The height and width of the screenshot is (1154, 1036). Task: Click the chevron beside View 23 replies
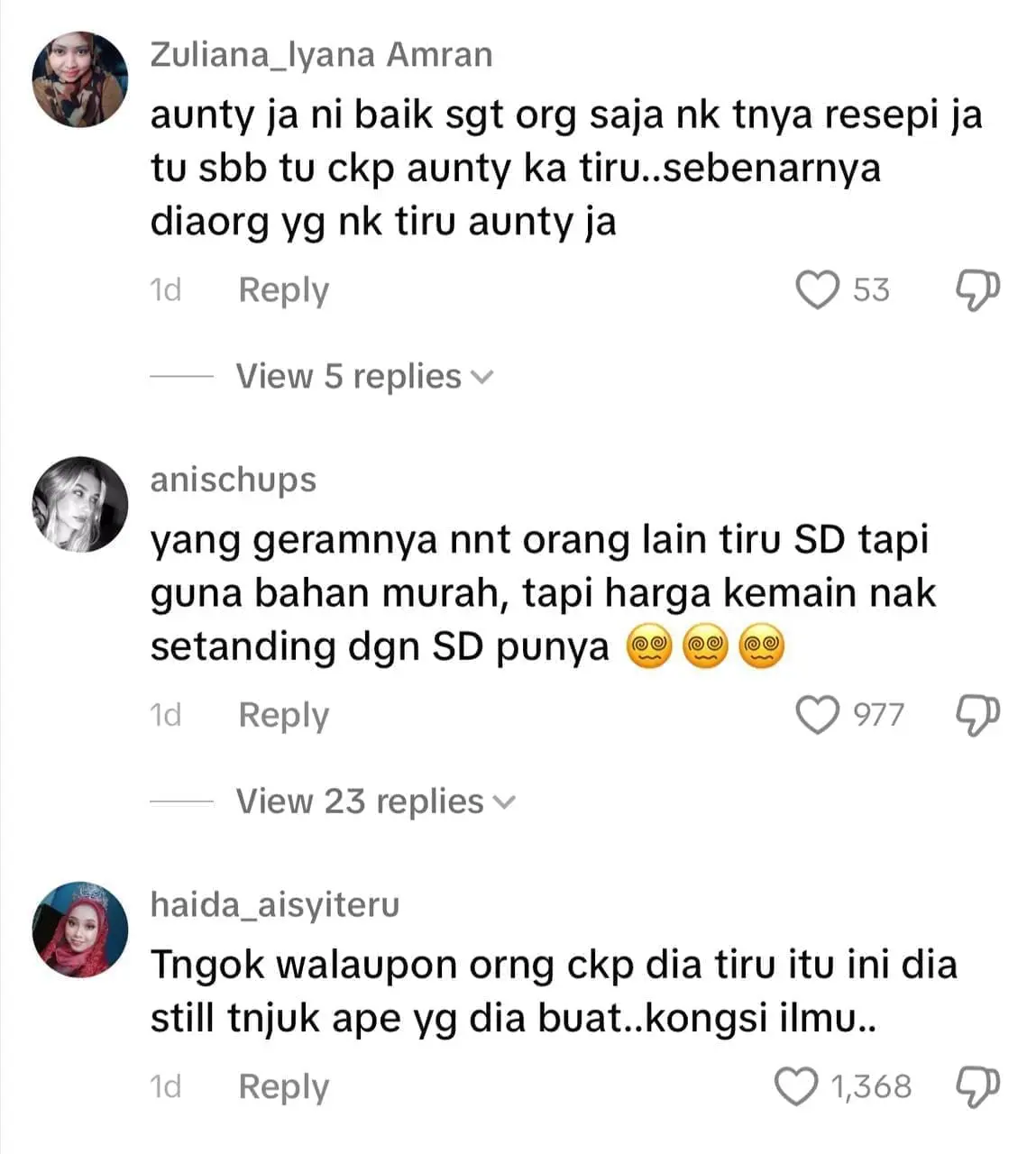pyautogui.click(x=505, y=802)
